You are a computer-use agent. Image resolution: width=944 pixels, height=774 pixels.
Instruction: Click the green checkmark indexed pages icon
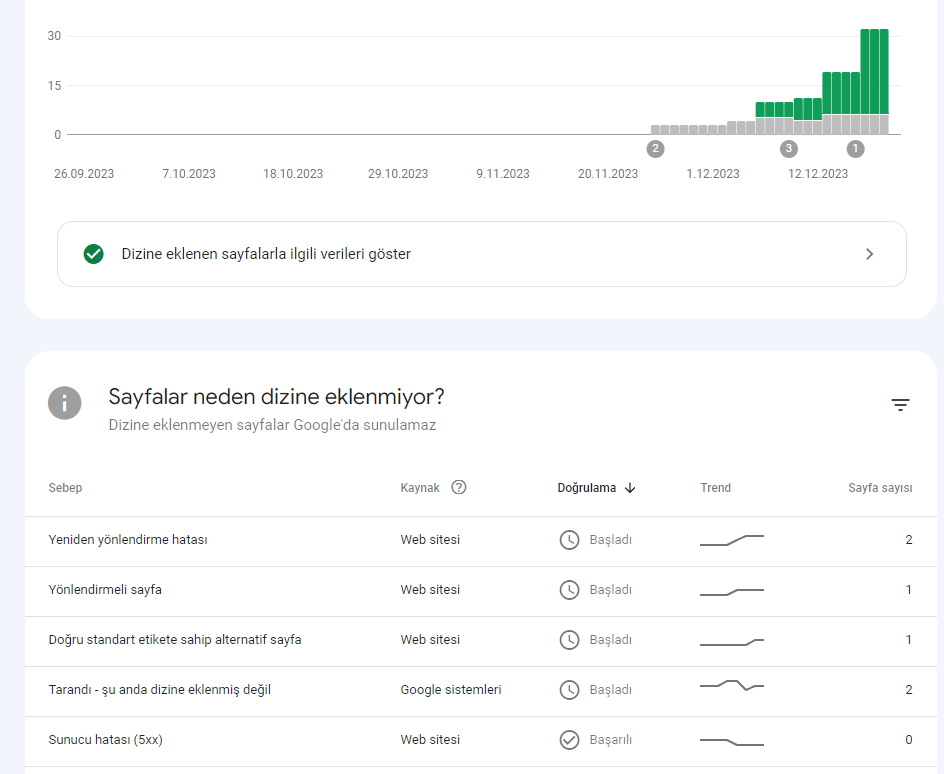93,254
